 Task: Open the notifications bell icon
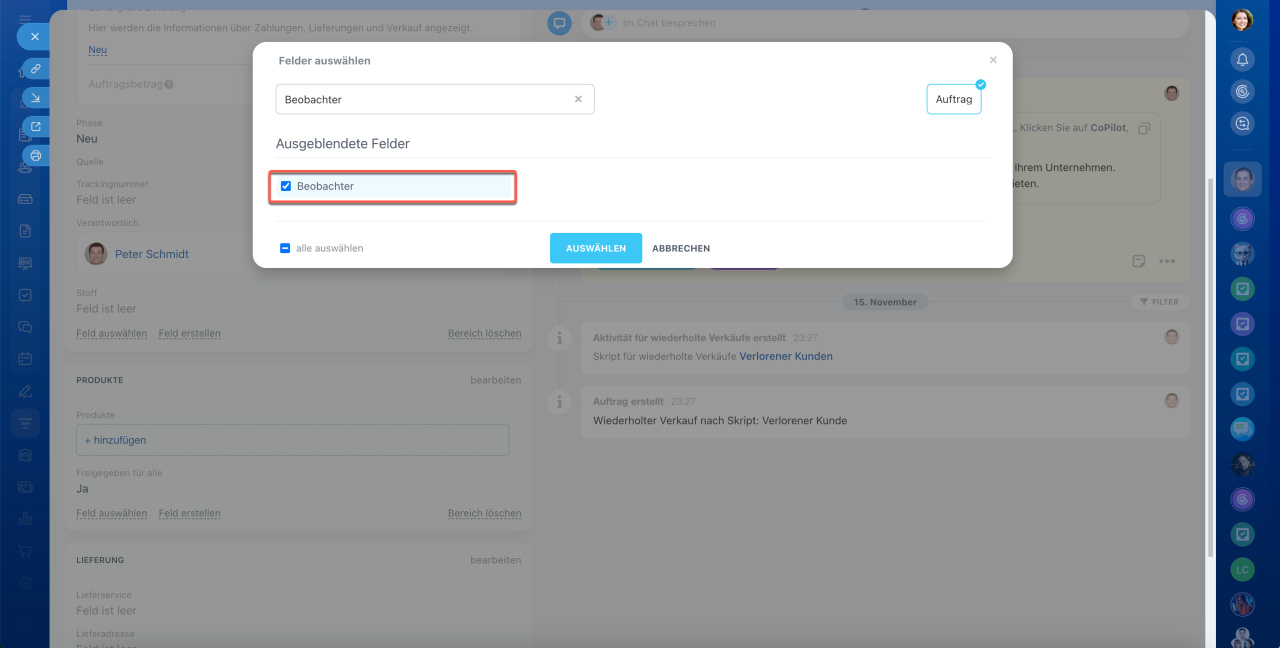pos(1242,60)
